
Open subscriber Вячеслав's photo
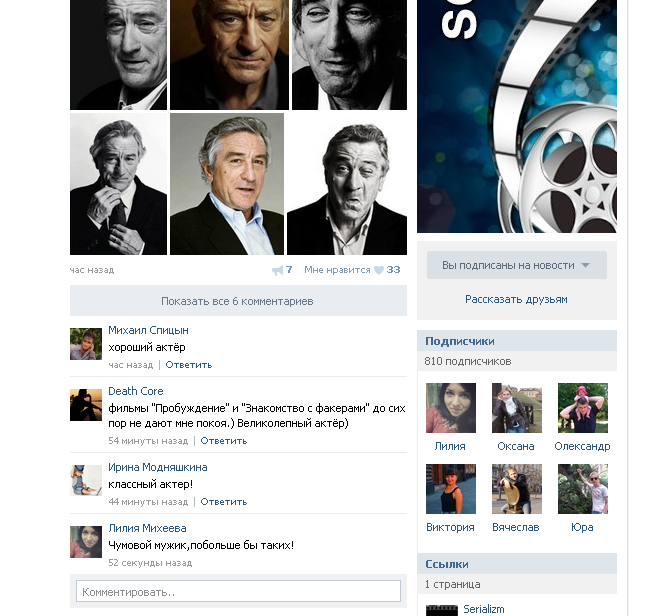coord(517,489)
